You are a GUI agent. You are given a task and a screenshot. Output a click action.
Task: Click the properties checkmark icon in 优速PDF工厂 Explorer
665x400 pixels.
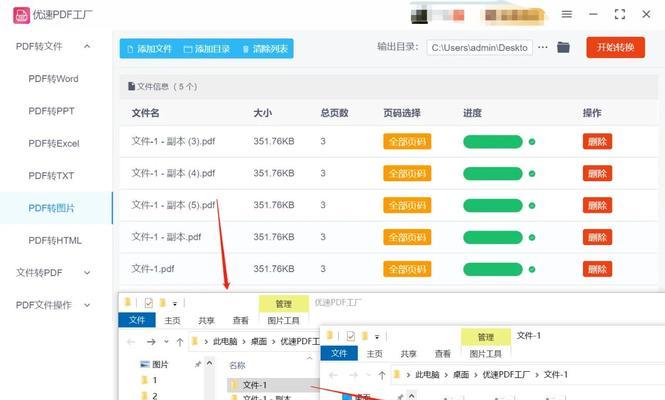[x=148, y=302]
